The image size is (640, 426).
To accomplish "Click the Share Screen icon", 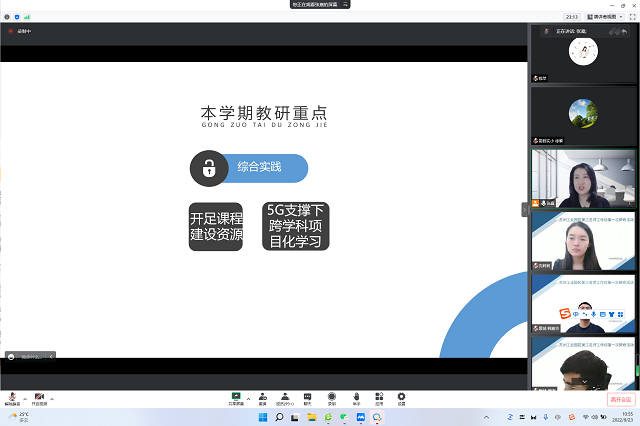I will pos(236,399).
